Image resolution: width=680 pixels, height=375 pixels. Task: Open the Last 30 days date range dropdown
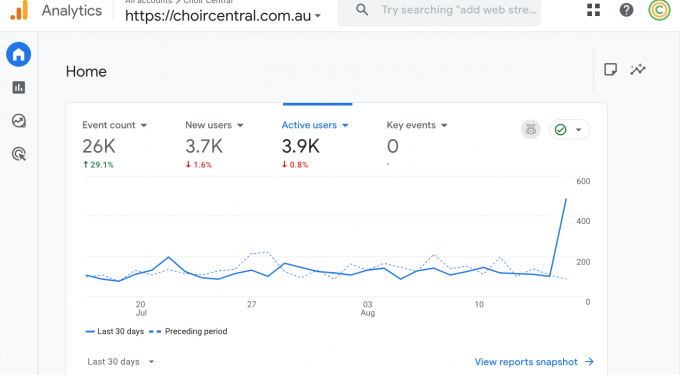pos(121,362)
